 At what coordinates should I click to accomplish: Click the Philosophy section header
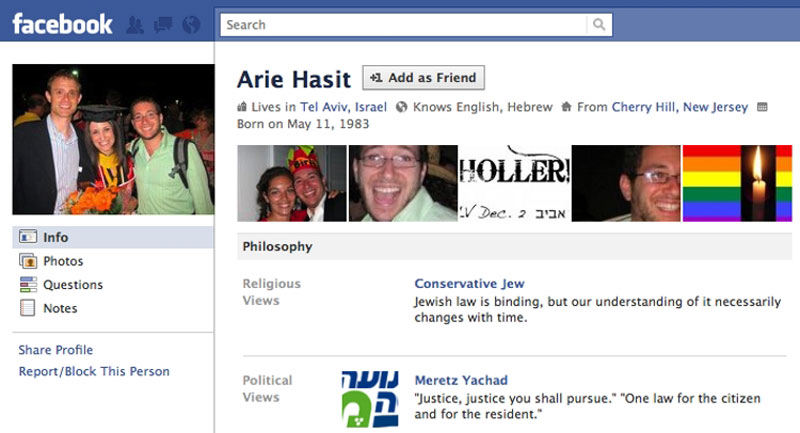514,247
